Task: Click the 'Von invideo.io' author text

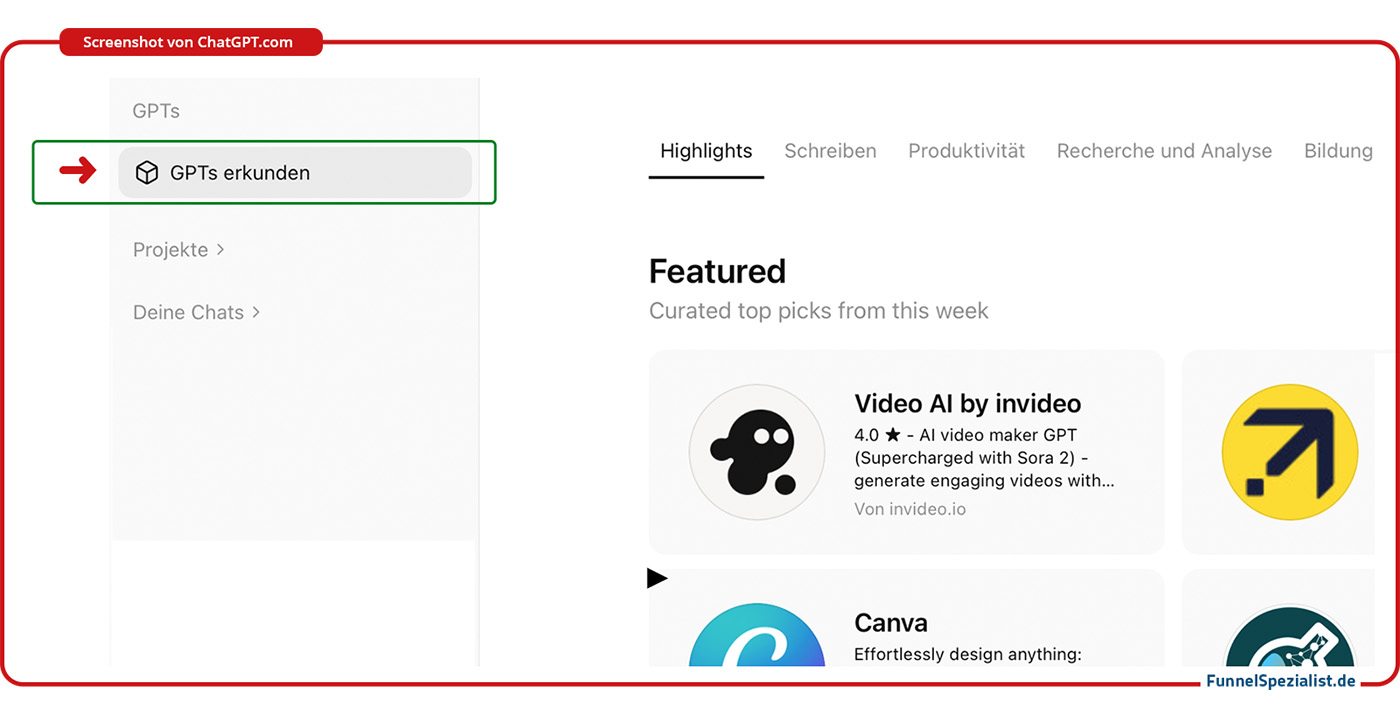Action: [910, 509]
